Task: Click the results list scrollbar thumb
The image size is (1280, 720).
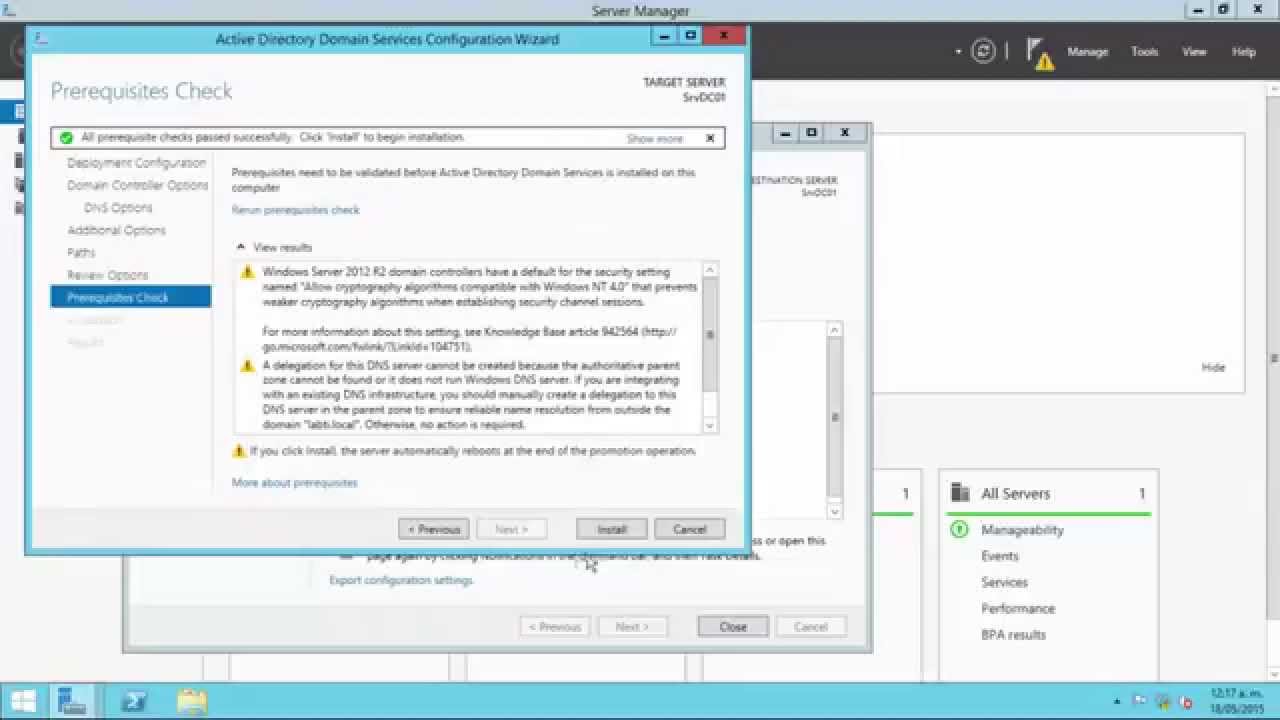Action: [x=711, y=335]
